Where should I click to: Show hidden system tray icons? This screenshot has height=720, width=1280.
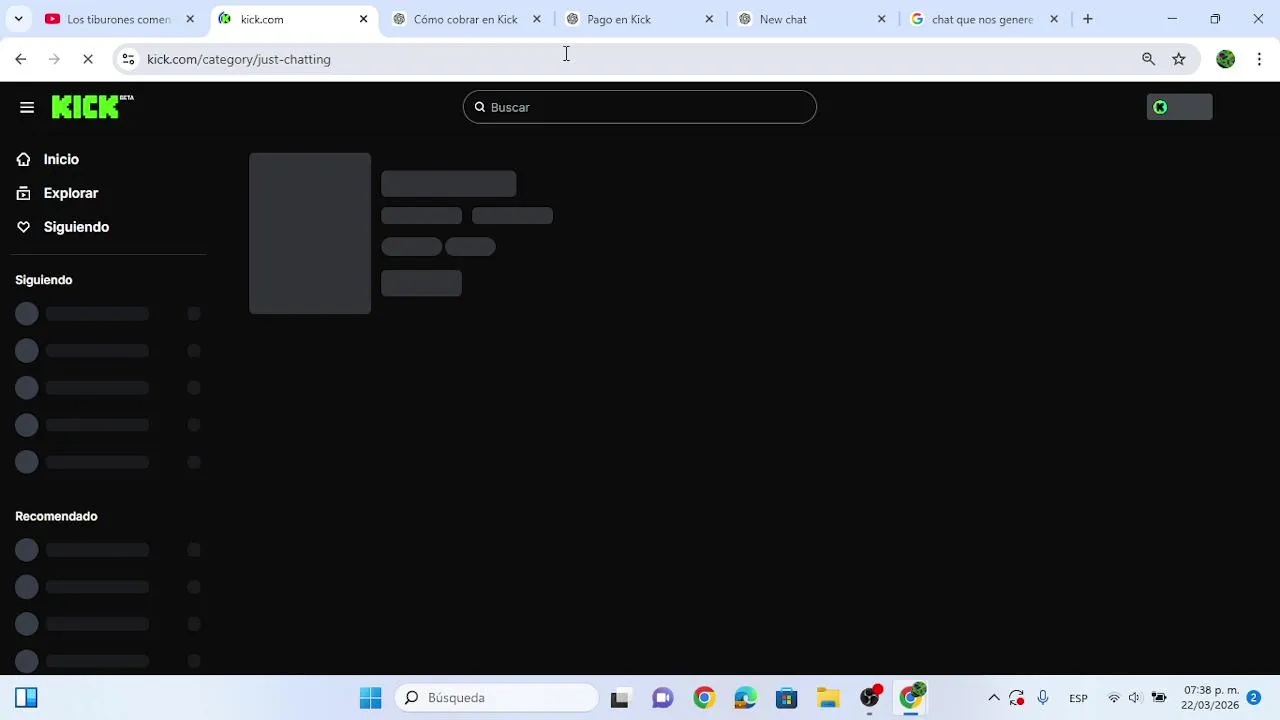994,698
